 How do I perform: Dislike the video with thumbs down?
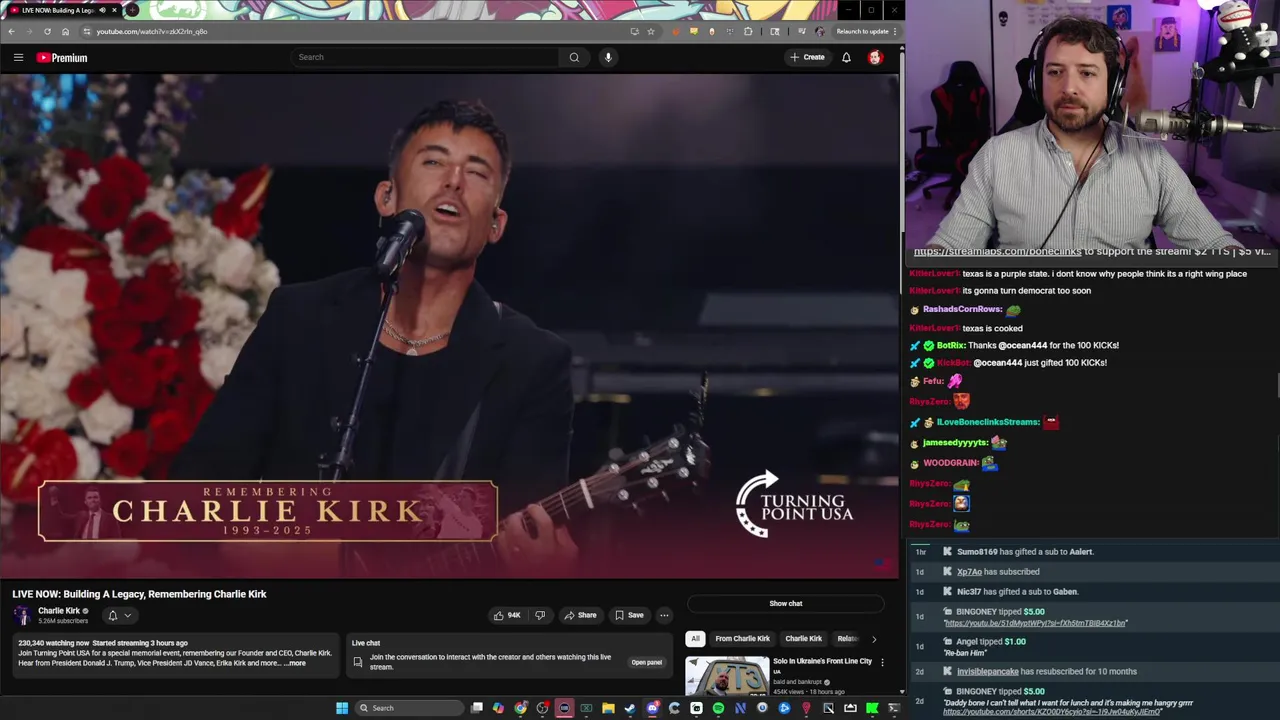point(540,615)
